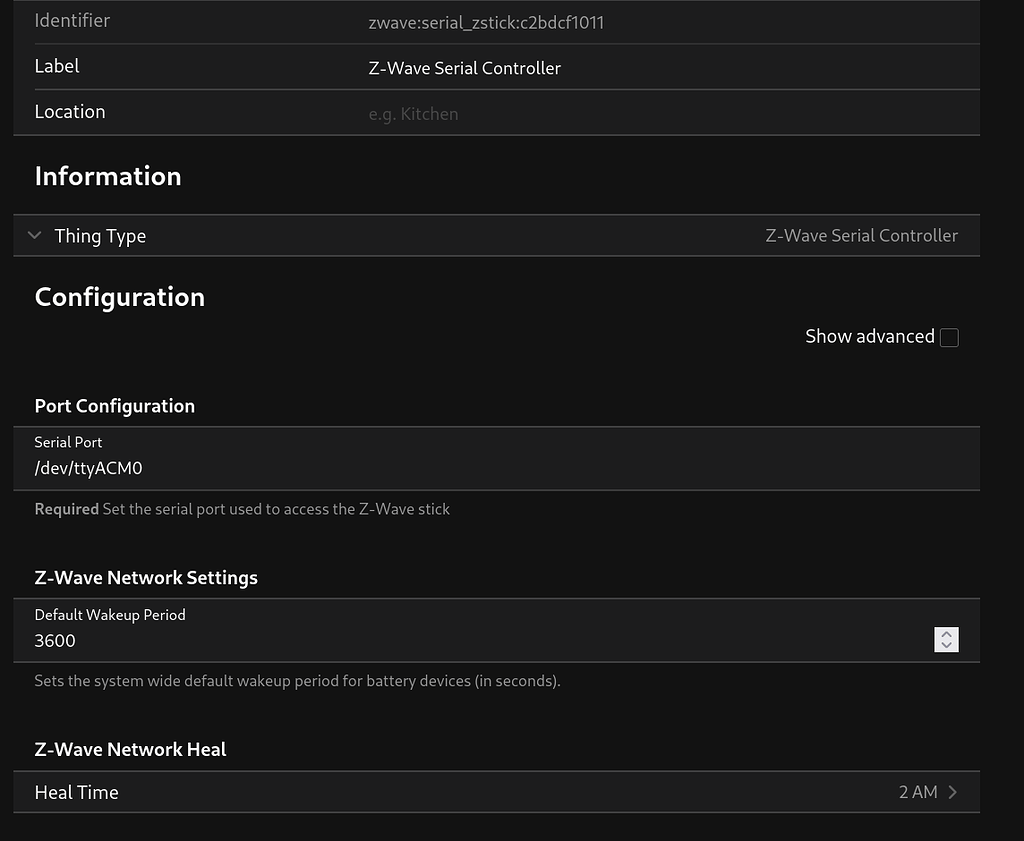Expand the Thing Type row by clicking its label
This screenshot has width=1024, height=841.
coord(100,235)
